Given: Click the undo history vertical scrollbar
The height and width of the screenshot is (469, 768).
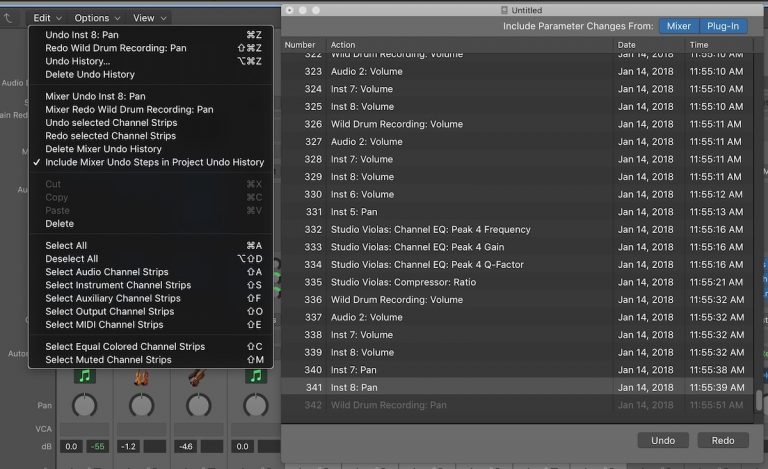Looking at the screenshot, I should point(759,400).
